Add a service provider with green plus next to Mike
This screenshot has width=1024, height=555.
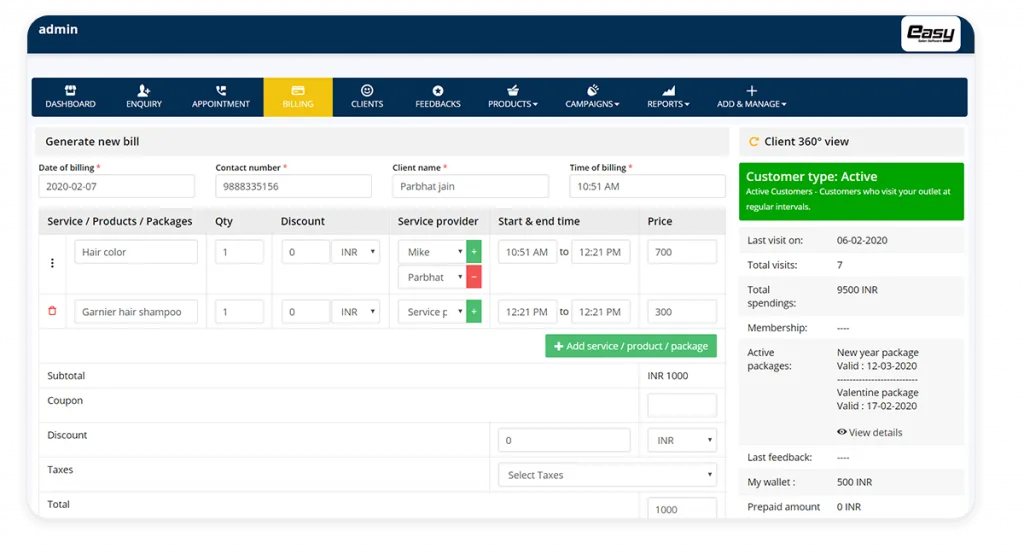coord(474,252)
